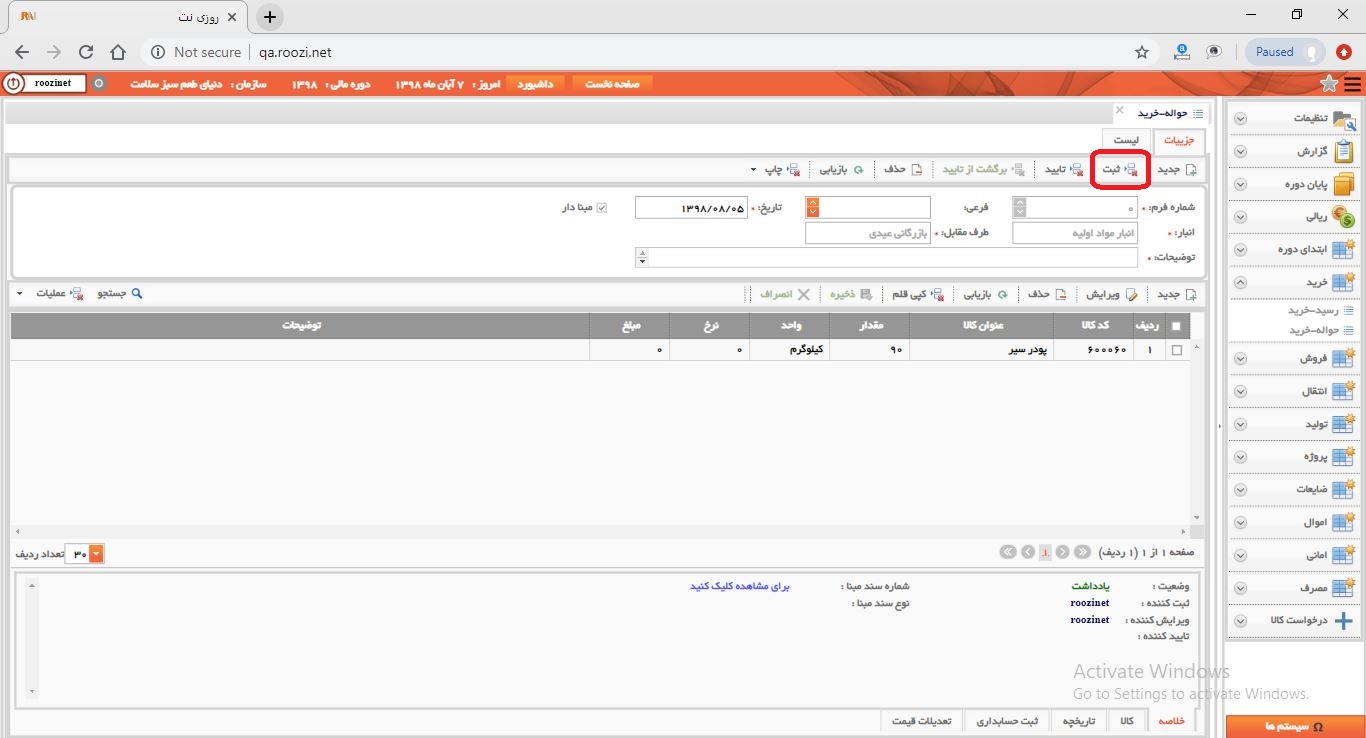Open the hamburger menu icon in orange header
The width and height of the screenshot is (1366, 738).
tap(1353, 84)
